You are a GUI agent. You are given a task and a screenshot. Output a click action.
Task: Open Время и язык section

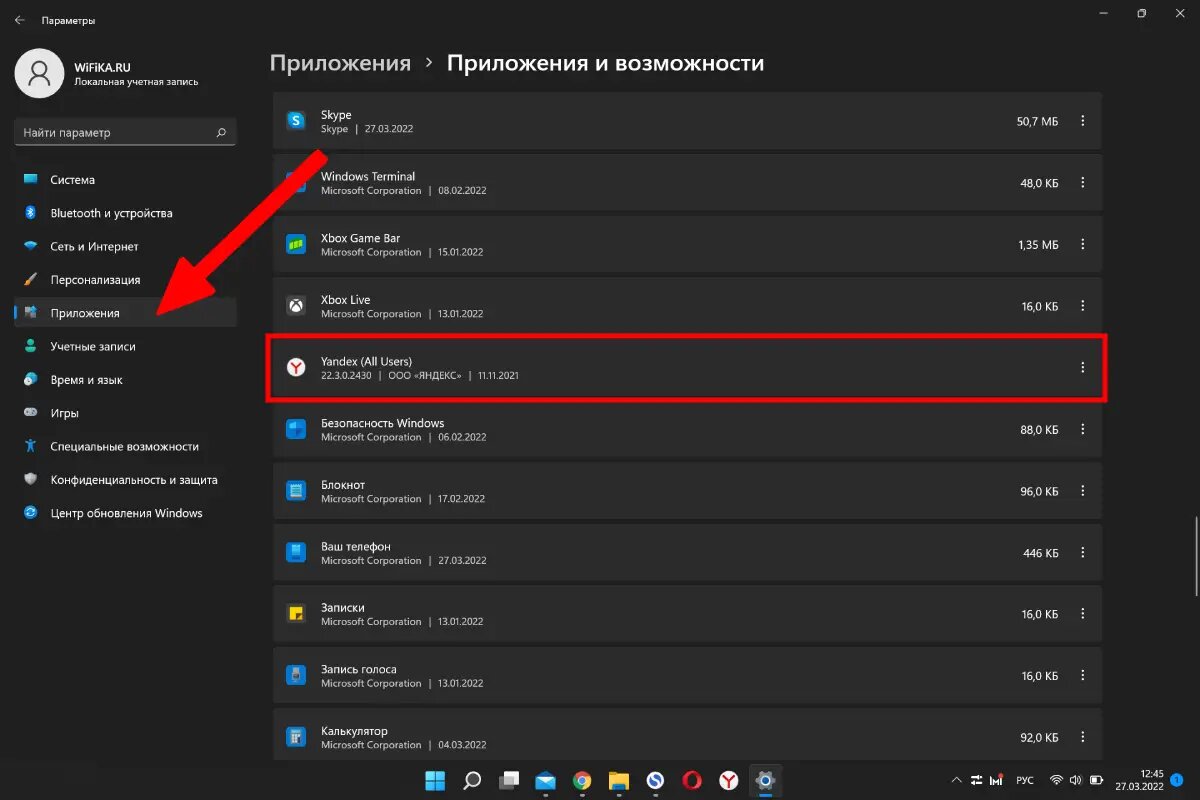(125, 380)
